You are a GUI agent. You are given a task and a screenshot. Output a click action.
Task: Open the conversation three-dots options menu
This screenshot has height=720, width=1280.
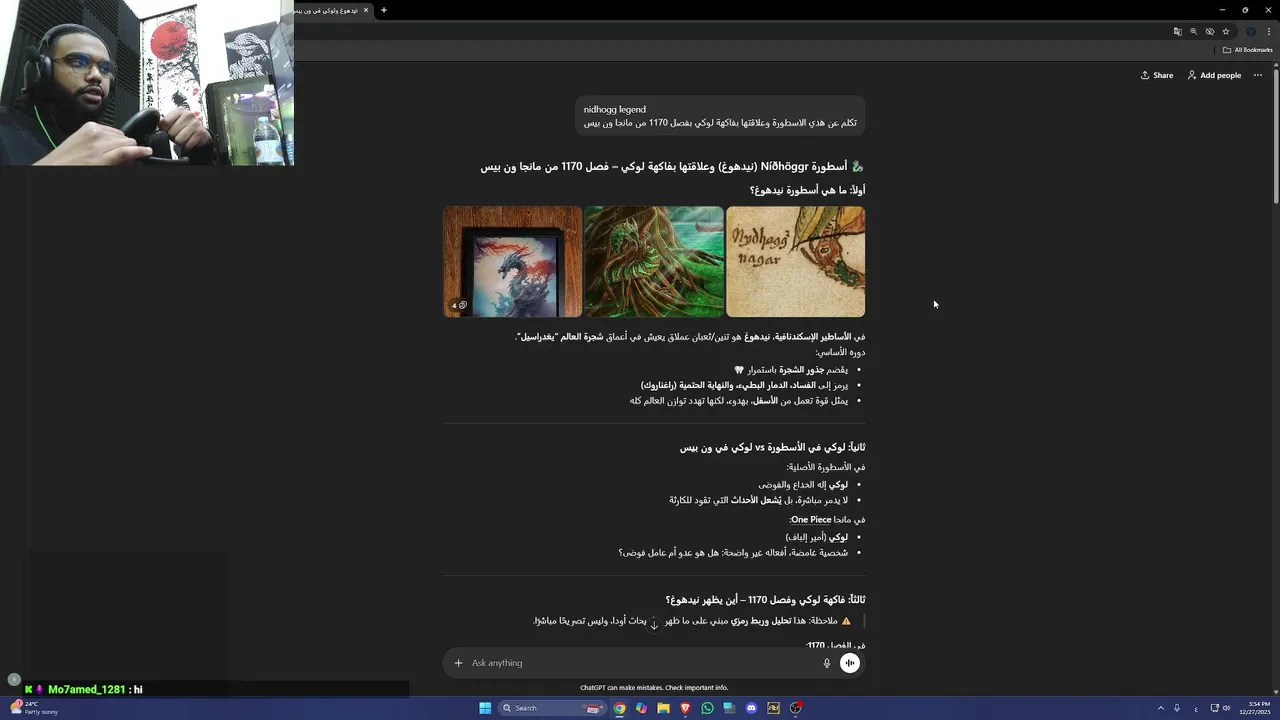point(1258,75)
